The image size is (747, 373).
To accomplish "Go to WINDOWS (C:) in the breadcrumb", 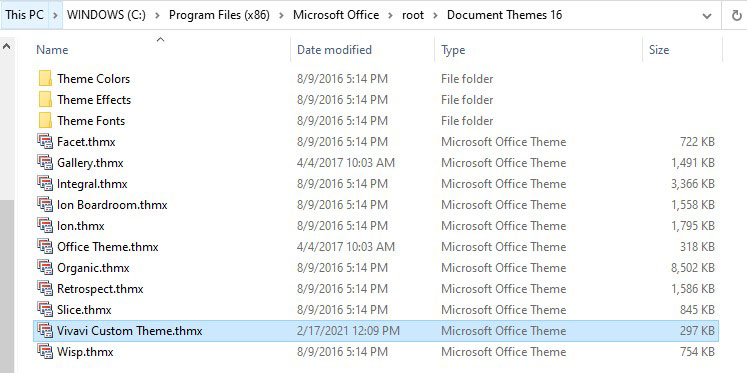I will [x=106, y=15].
